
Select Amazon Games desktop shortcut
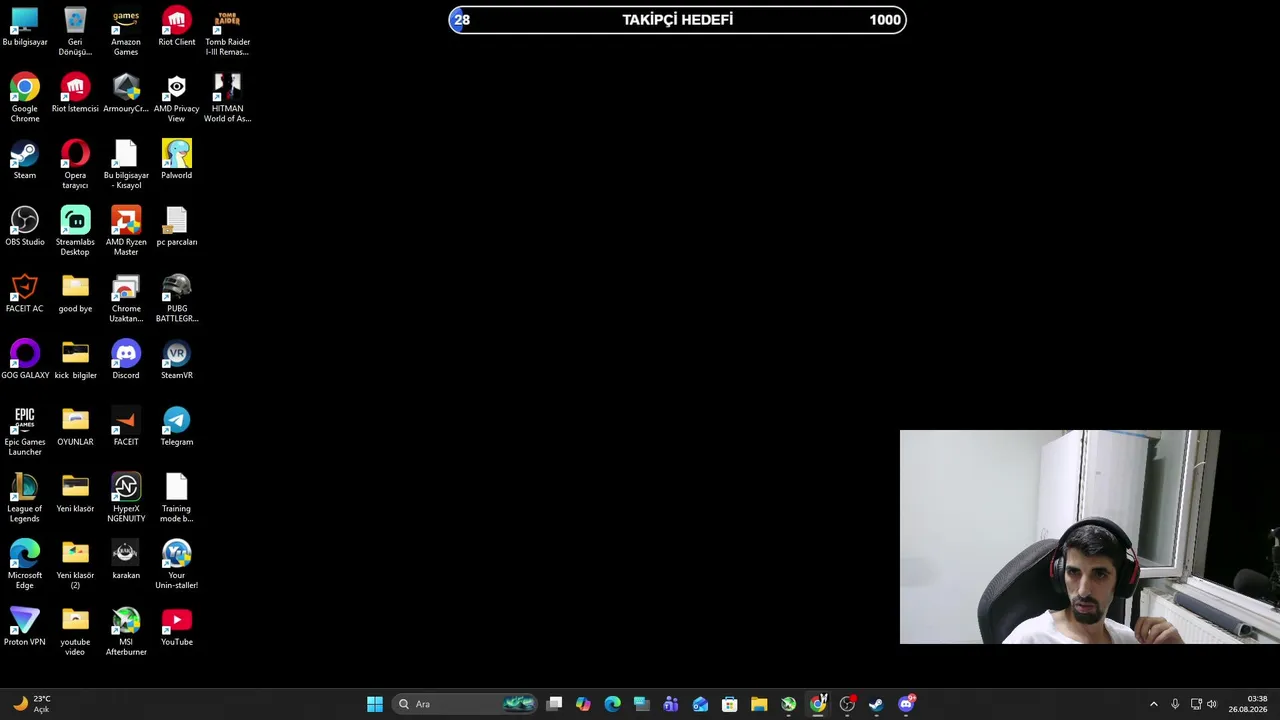coord(126,31)
